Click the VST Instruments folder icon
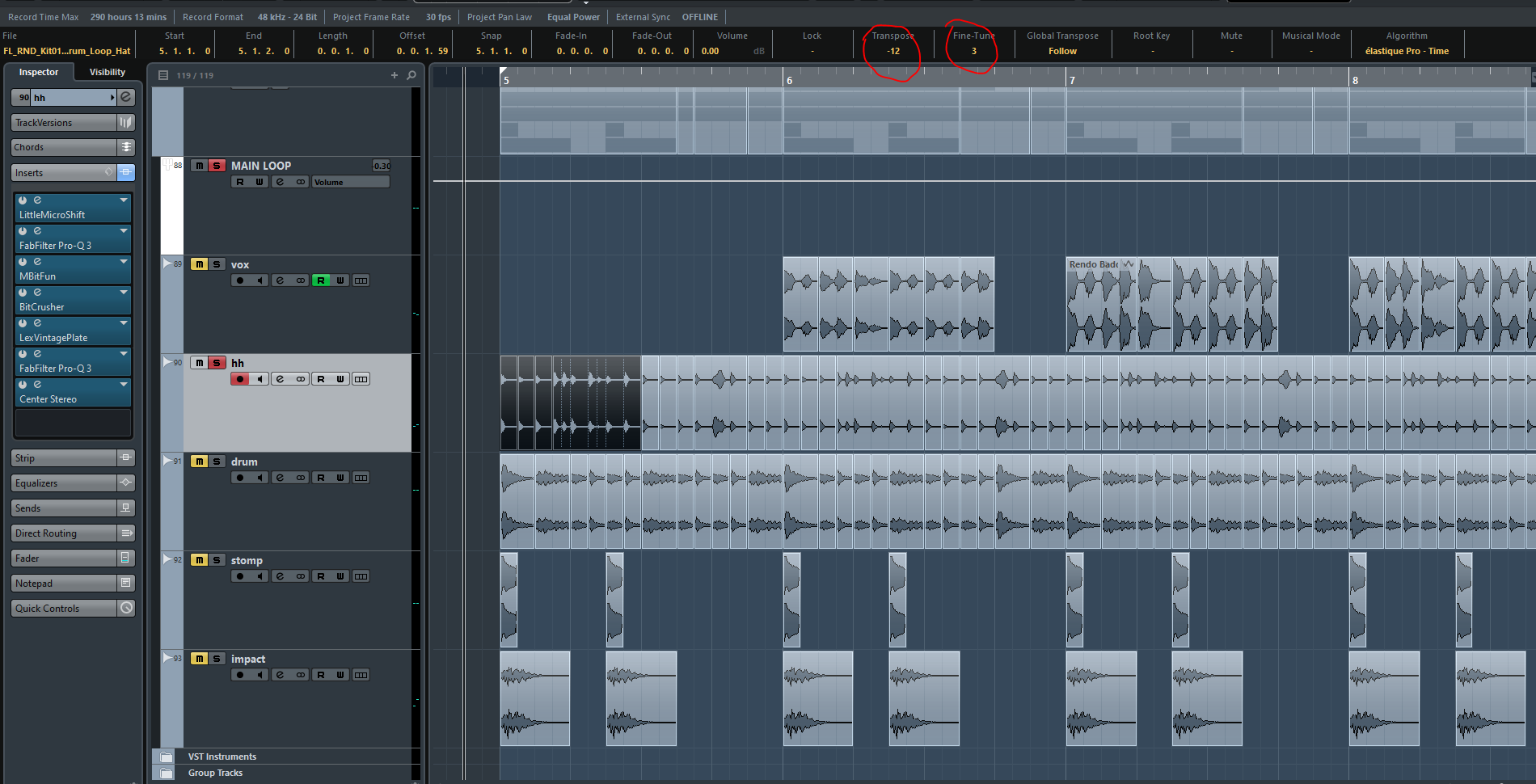The height and width of the screenshot is (784, 1536). click(167, 757)
